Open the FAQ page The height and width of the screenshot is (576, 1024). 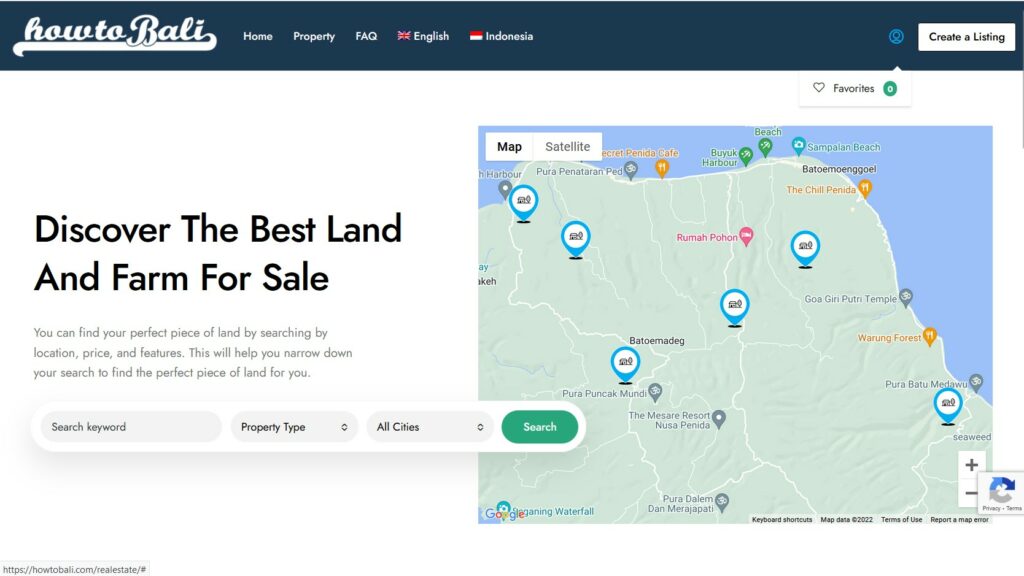366,37
